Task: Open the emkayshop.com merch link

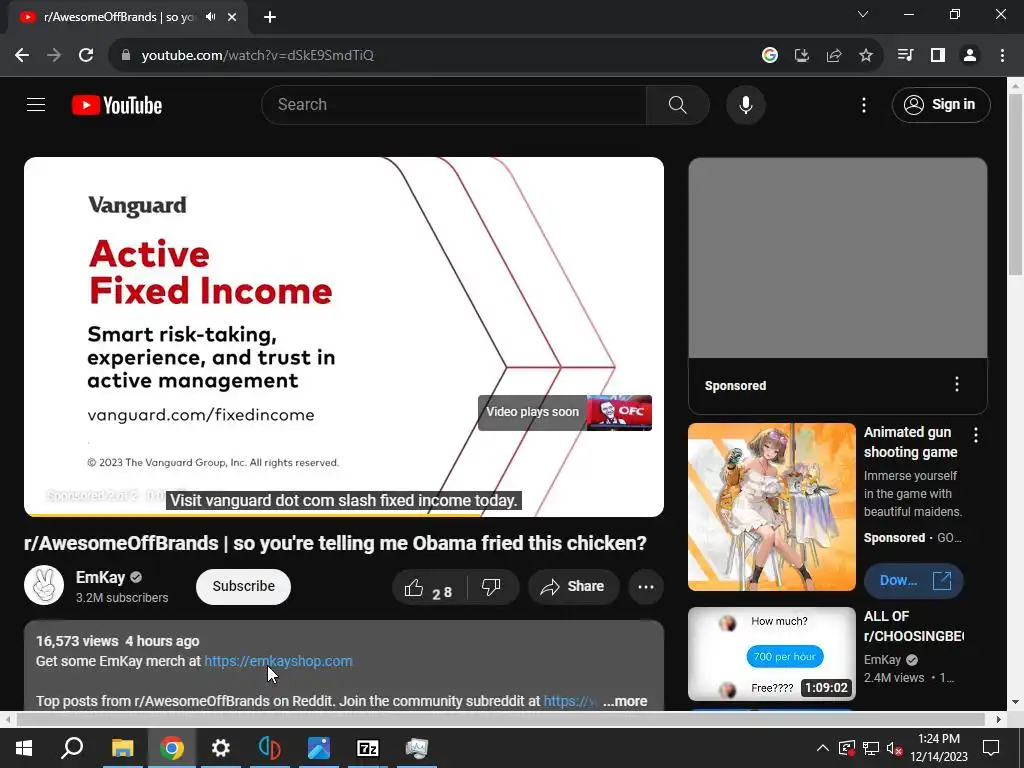Action: 278,661
